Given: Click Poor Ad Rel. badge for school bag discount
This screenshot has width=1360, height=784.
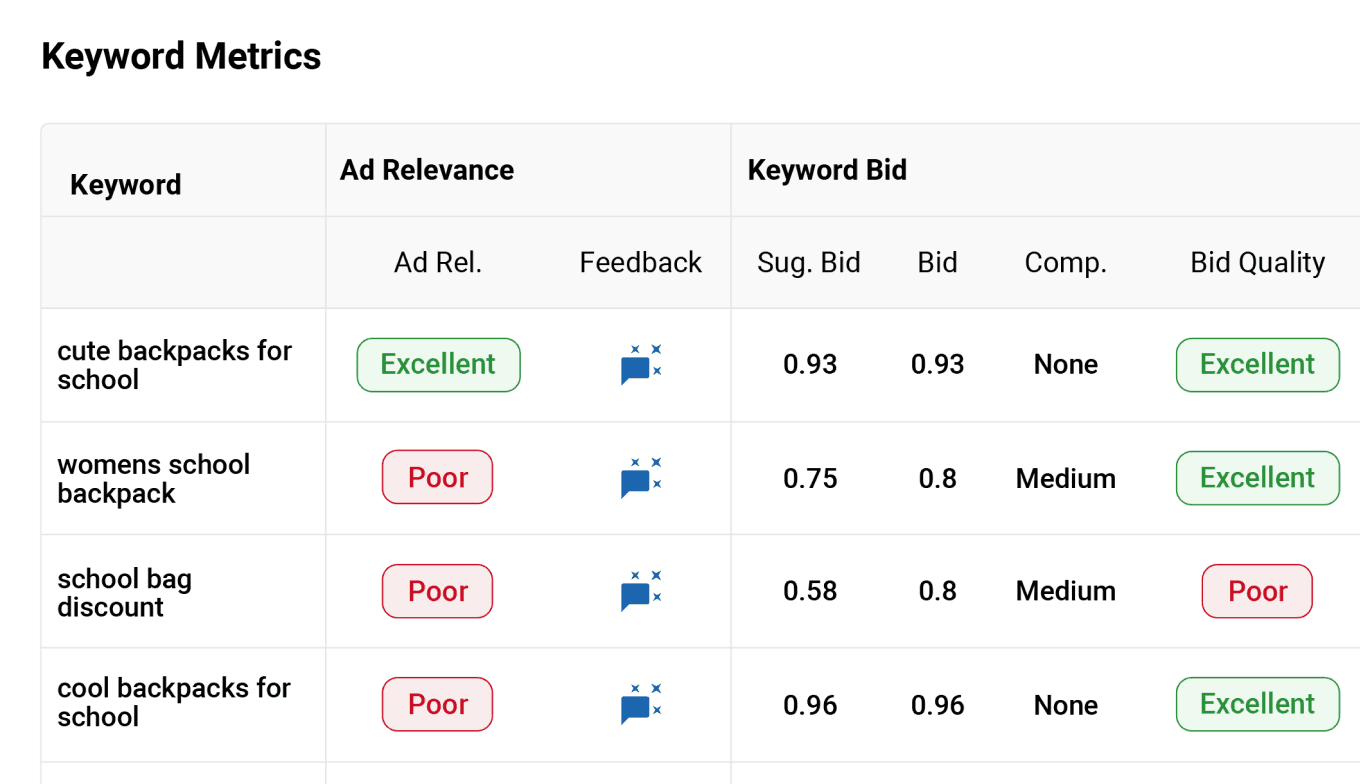Looking at the screenshot, I should [x=437, y=591].
